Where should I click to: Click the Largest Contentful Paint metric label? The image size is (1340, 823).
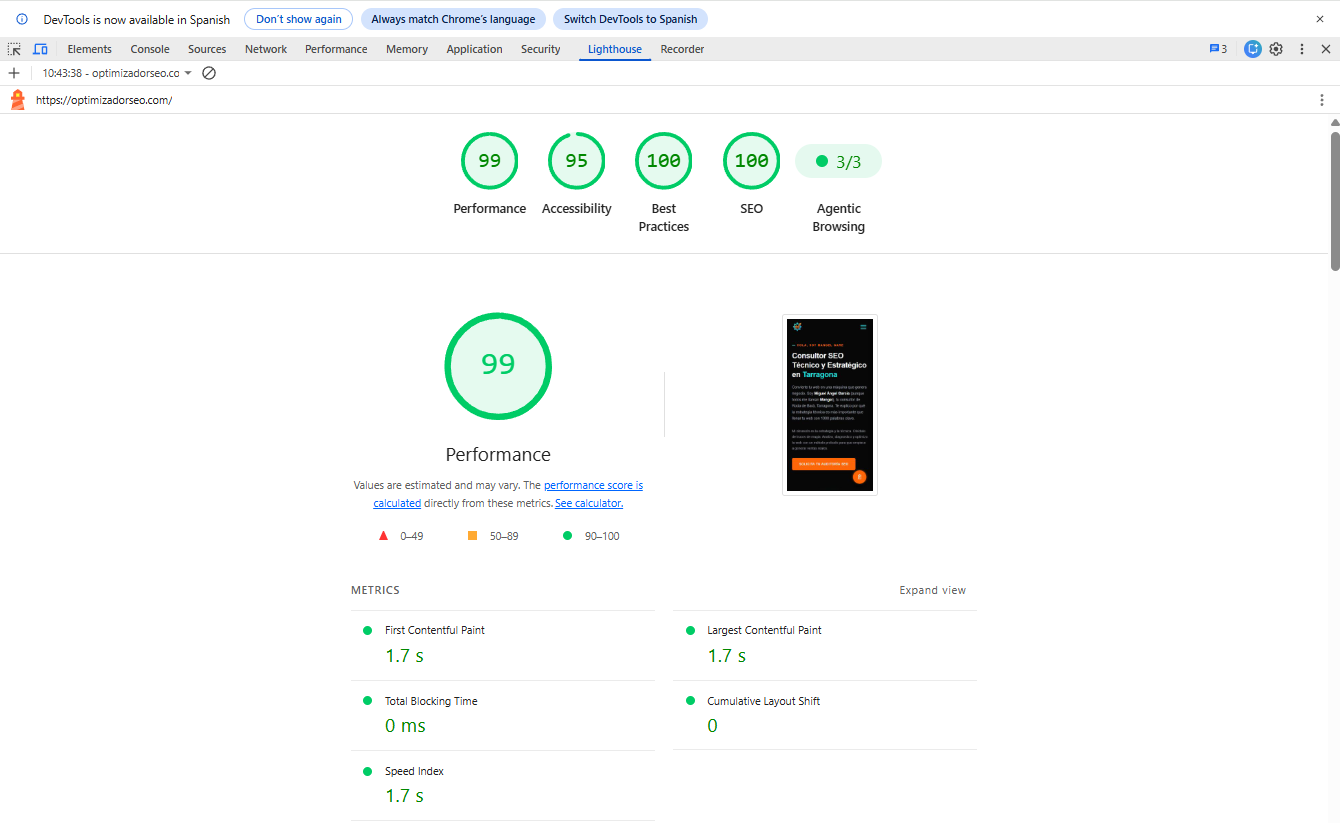pos(764,630)
